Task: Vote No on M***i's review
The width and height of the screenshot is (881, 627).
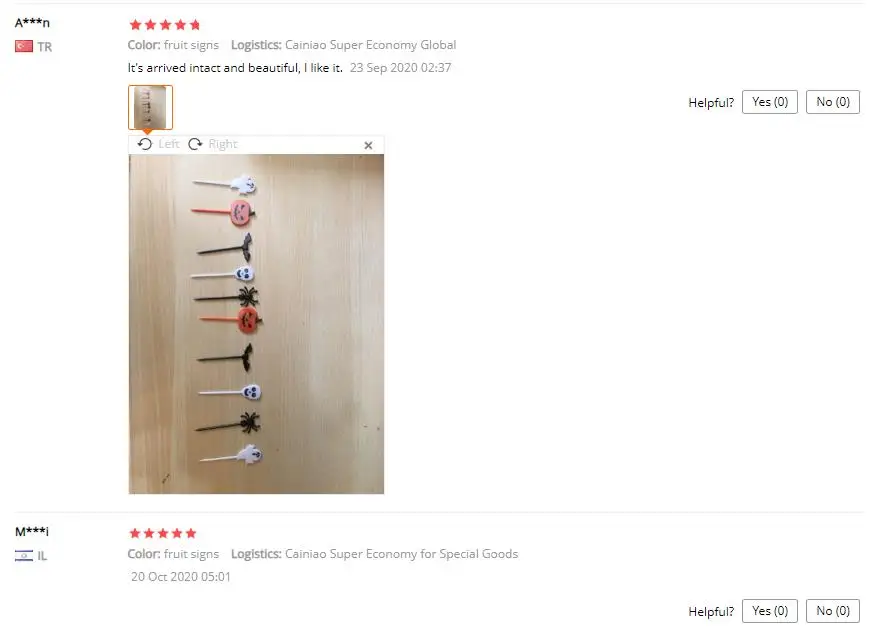Action: click(x=833, y=611)
